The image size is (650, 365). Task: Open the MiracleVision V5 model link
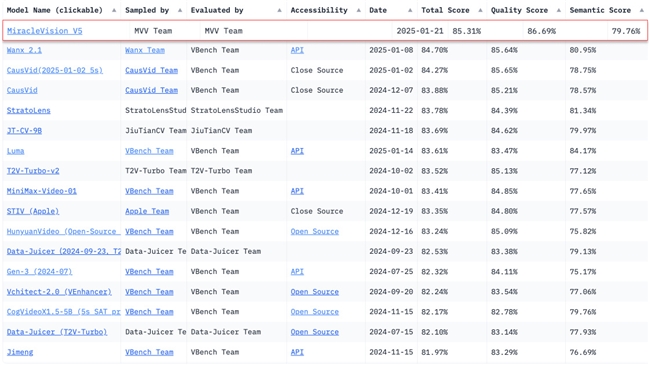coord(44,31)
